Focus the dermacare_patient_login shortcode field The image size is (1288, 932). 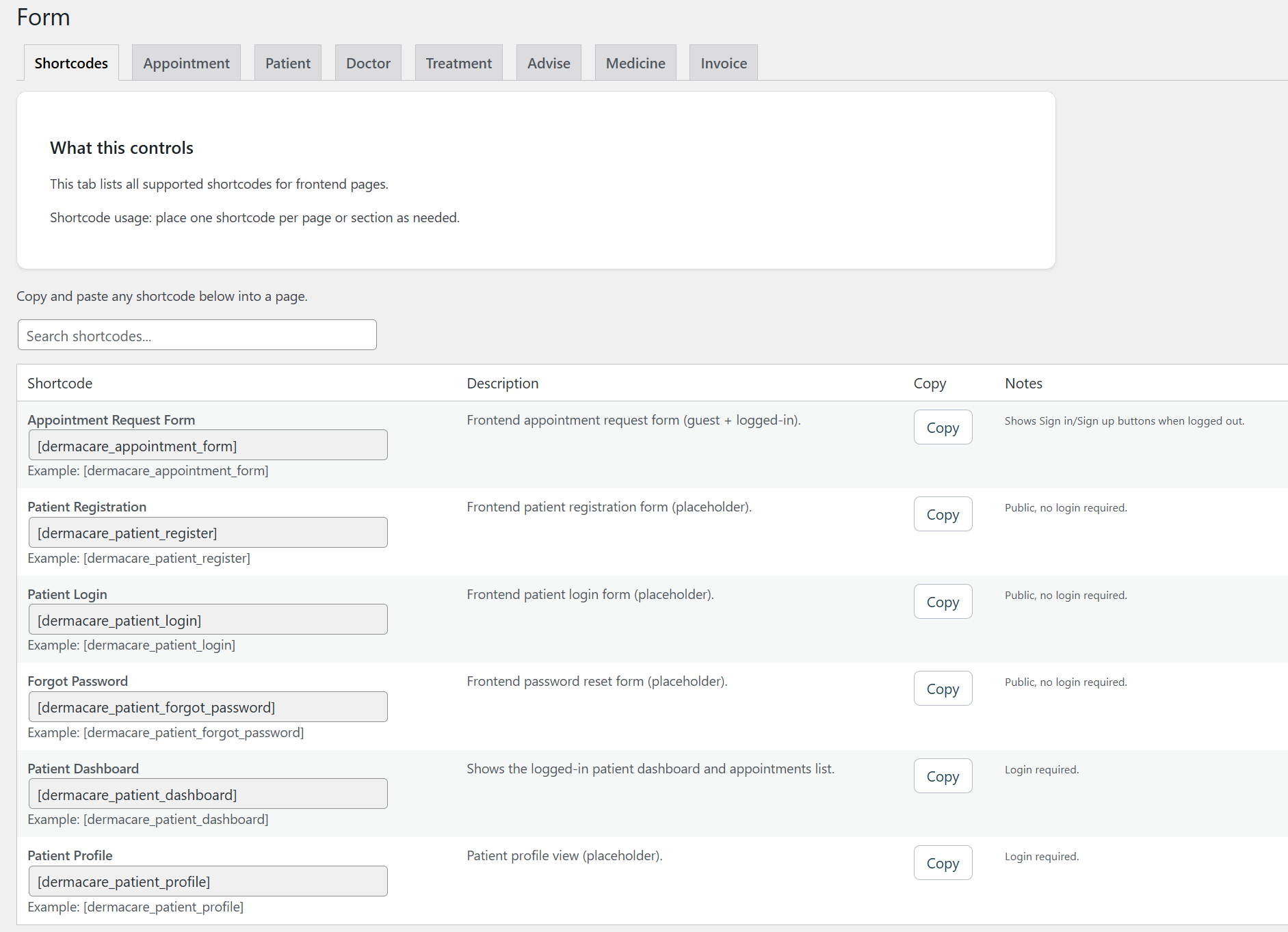tap(208, 620)
